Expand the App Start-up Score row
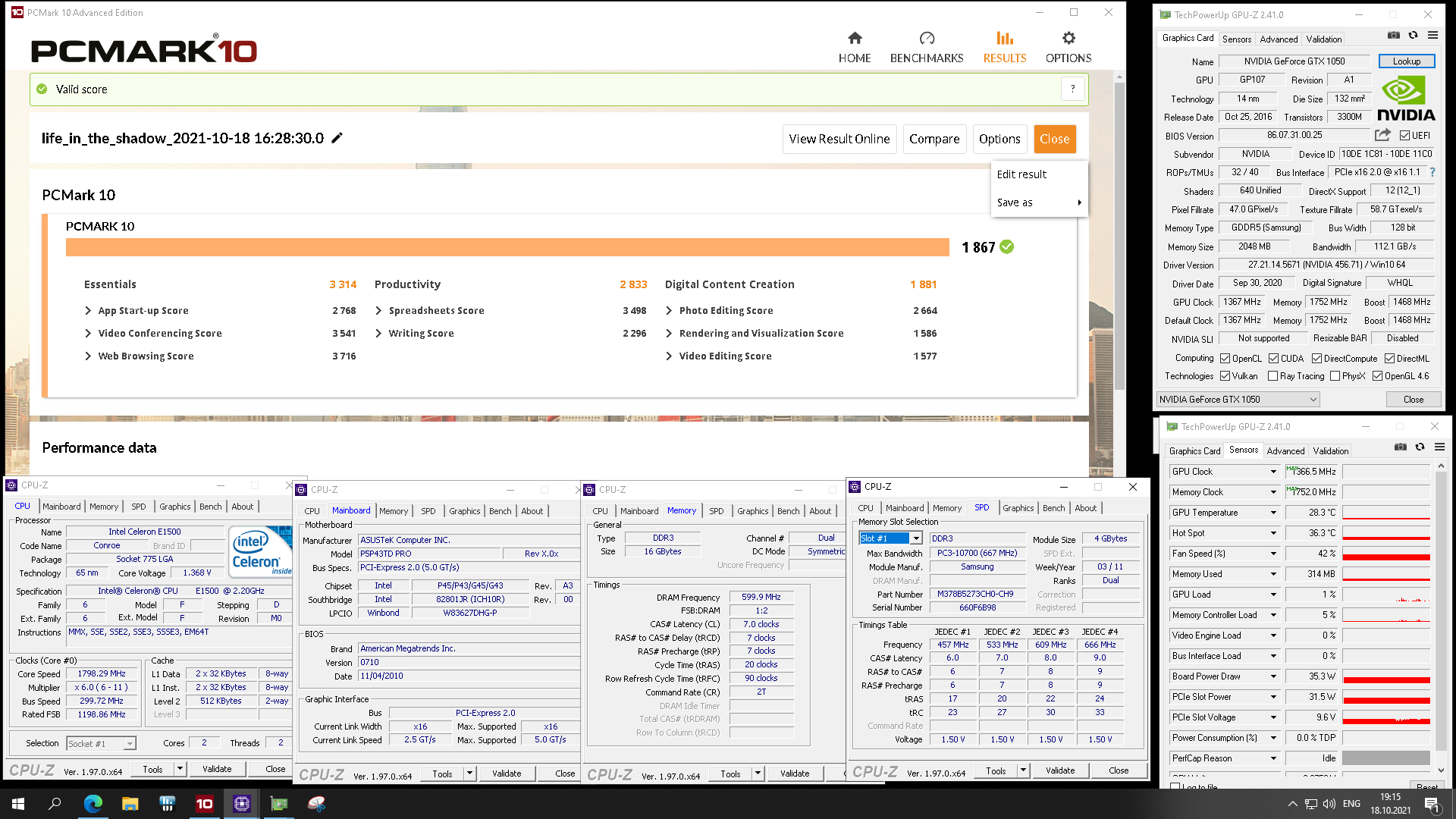 [x=88, y=310]
